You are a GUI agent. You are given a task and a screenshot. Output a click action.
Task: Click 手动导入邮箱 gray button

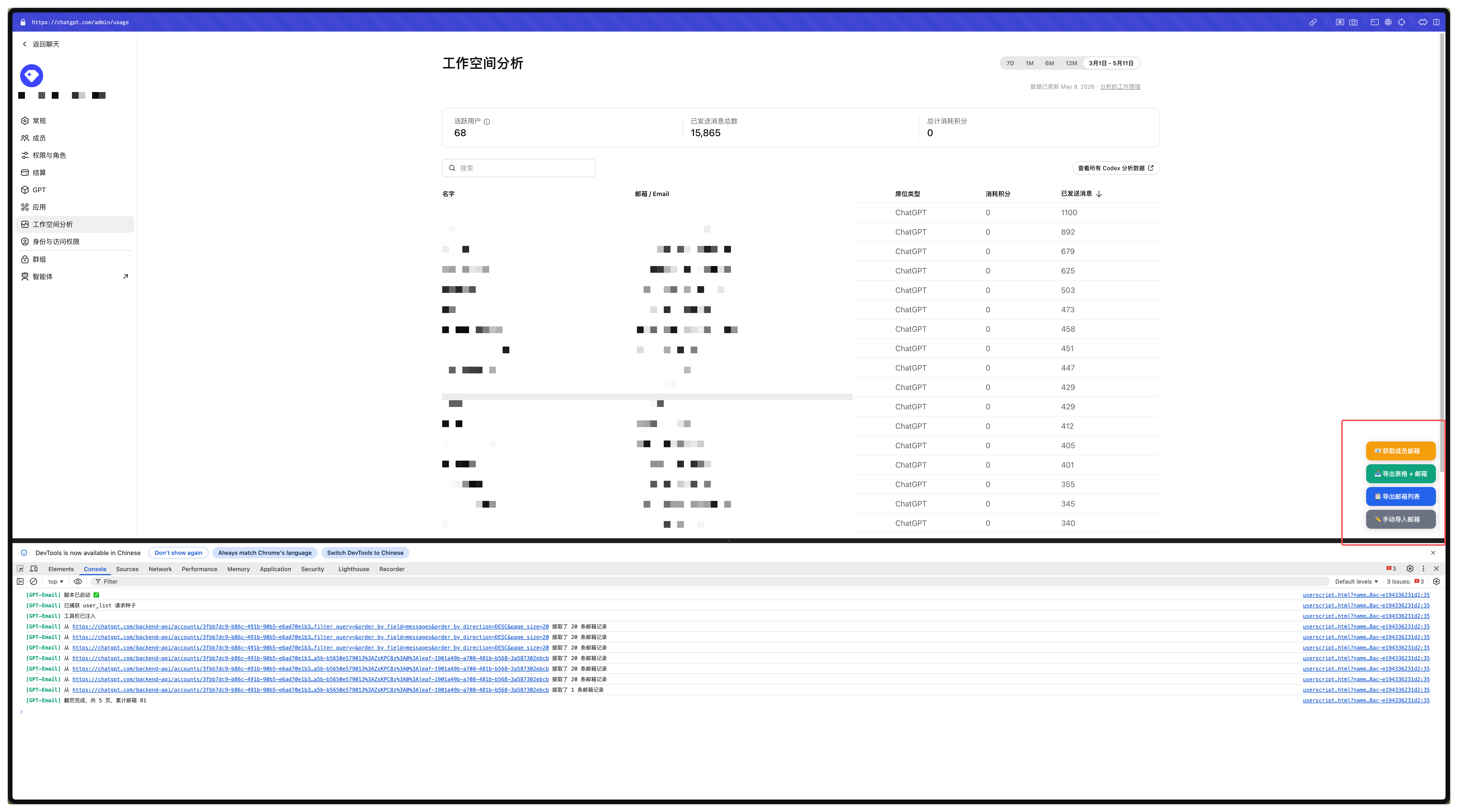click(x=1401, y=519)
